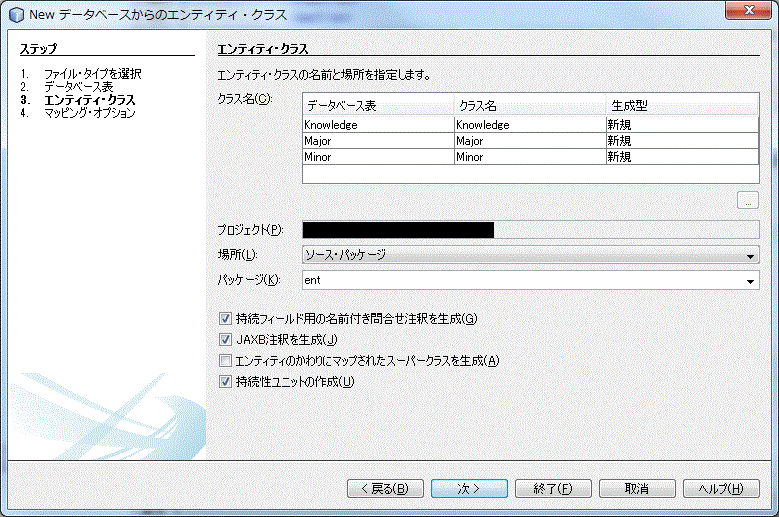Toggle the named query annotations checkbox
The image size is (779, 517).
225,318
